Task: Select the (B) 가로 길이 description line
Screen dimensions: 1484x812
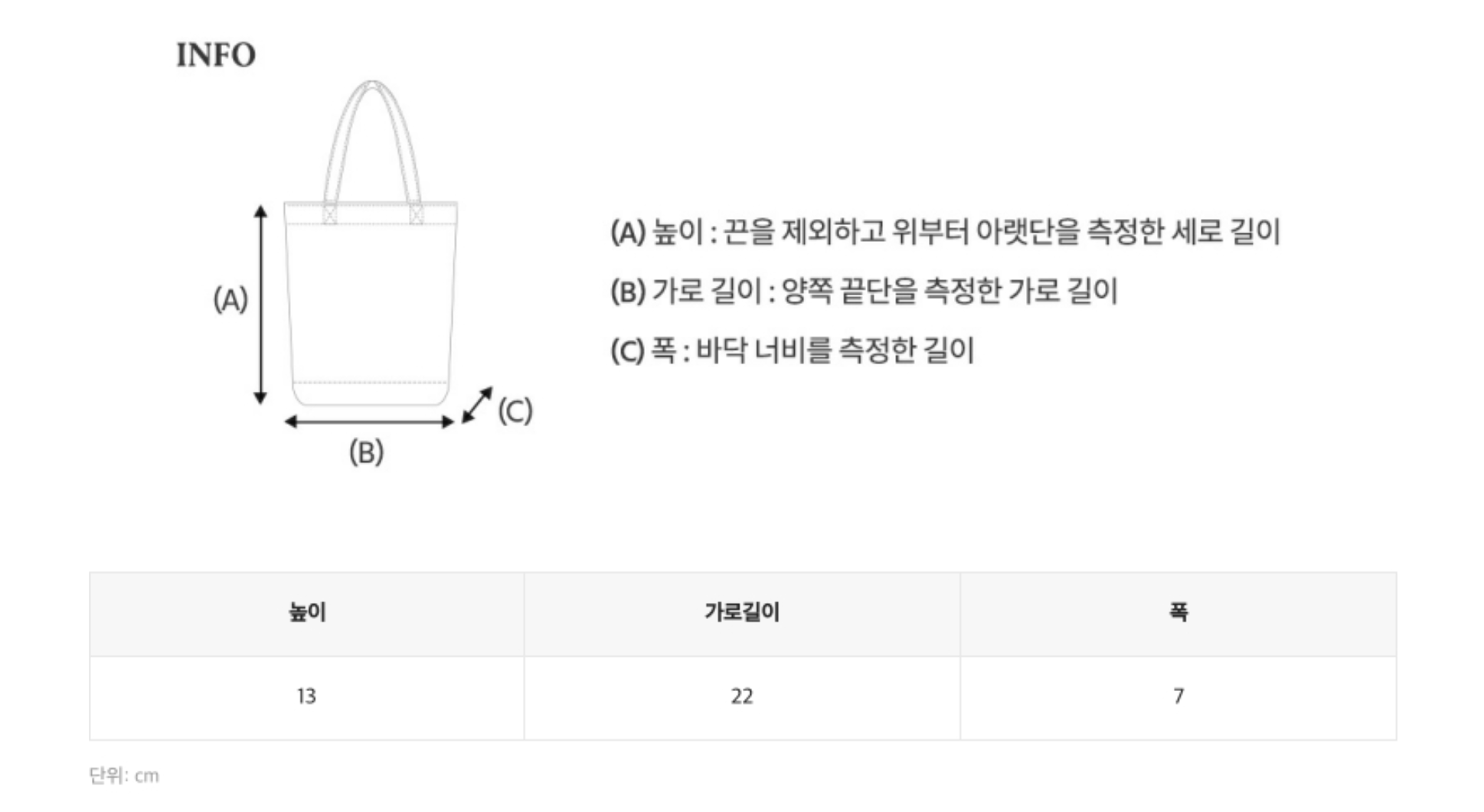Action: [x=864, y=291]
